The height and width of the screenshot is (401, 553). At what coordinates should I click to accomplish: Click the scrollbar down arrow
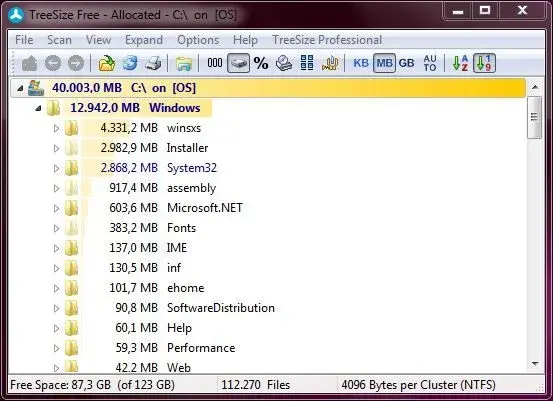tap(535, 364)
